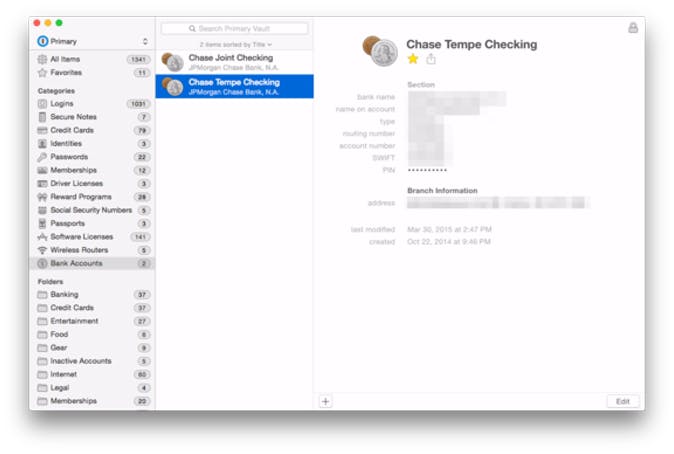Select the Chase Tempe Checking list item

[234, 86]
